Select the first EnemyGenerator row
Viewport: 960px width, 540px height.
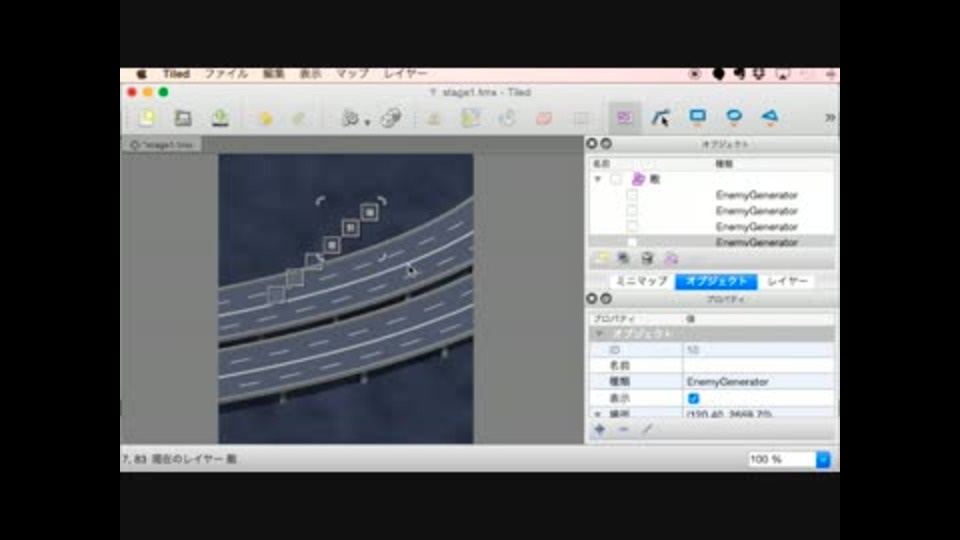click(x=711, y=195)
